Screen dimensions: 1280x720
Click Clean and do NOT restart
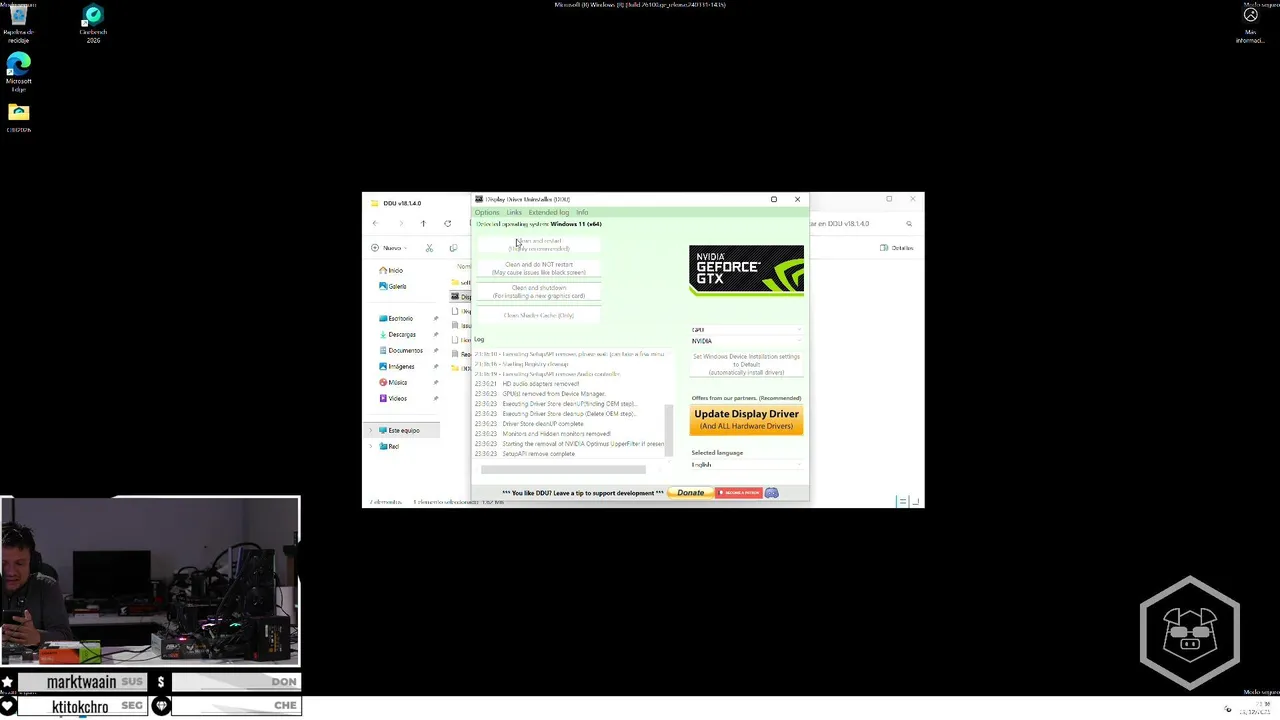(539, 268)
